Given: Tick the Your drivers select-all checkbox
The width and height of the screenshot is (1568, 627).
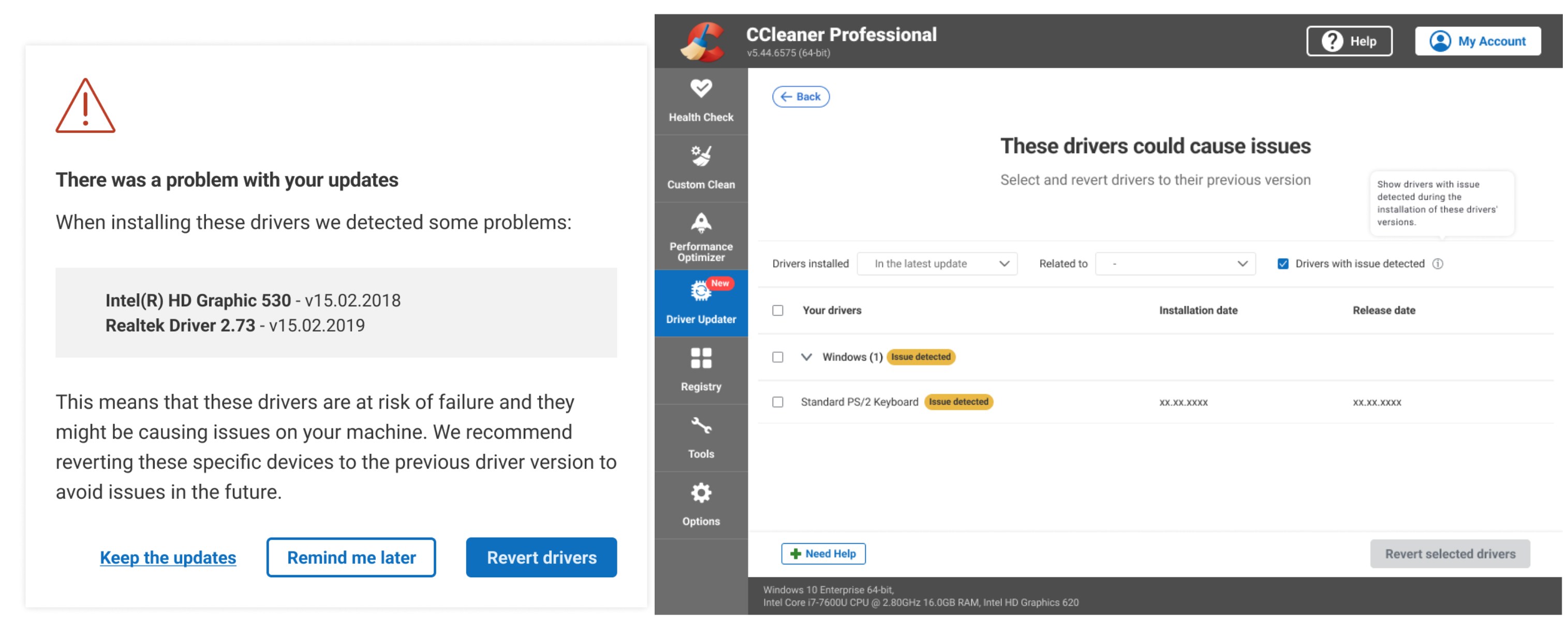Looking at the screenshot, I should [777, 310].
